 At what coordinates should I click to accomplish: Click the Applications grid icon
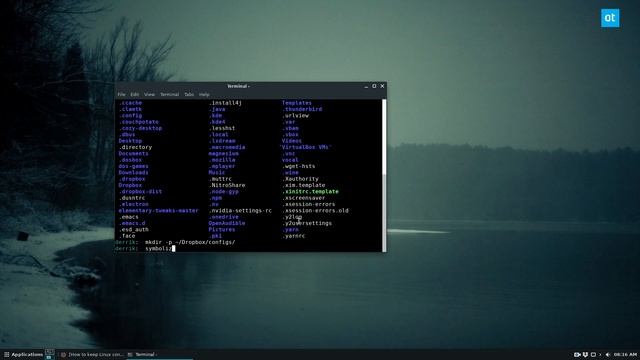(x=7, y=354)
